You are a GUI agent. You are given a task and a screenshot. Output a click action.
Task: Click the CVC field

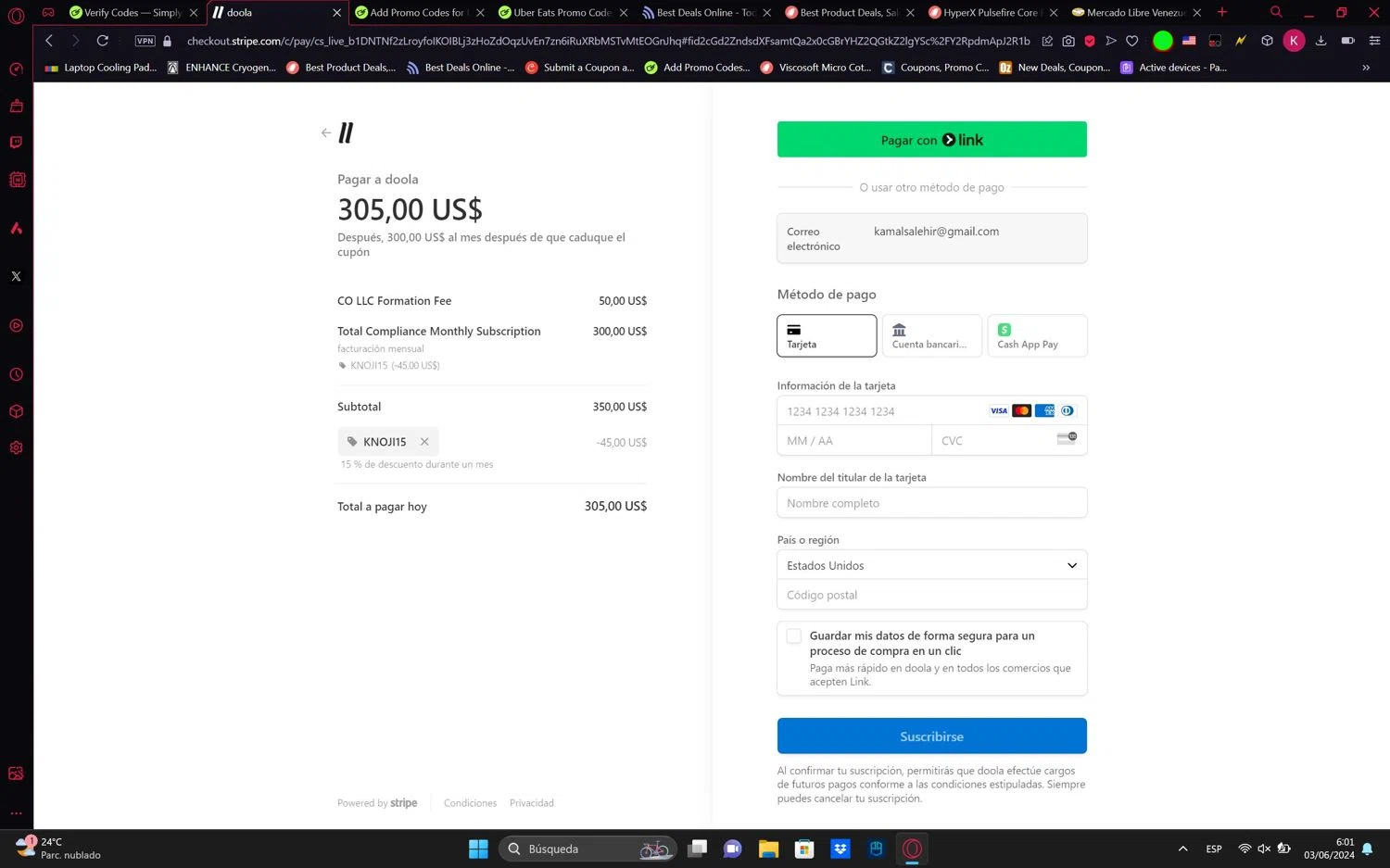click(1009, 441)
